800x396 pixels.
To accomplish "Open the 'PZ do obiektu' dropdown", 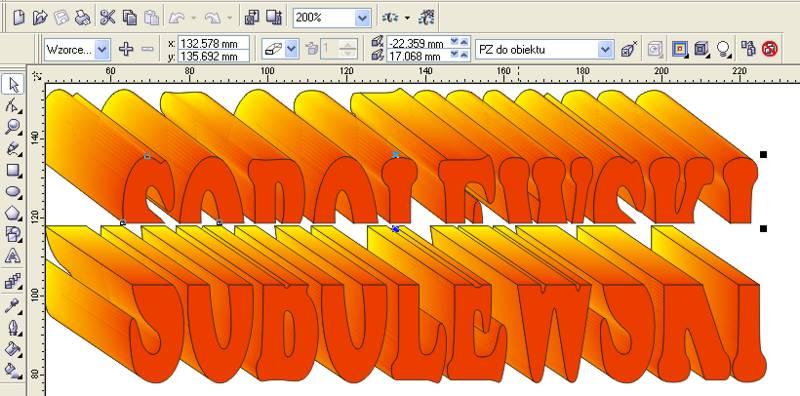I will [606, 50].
